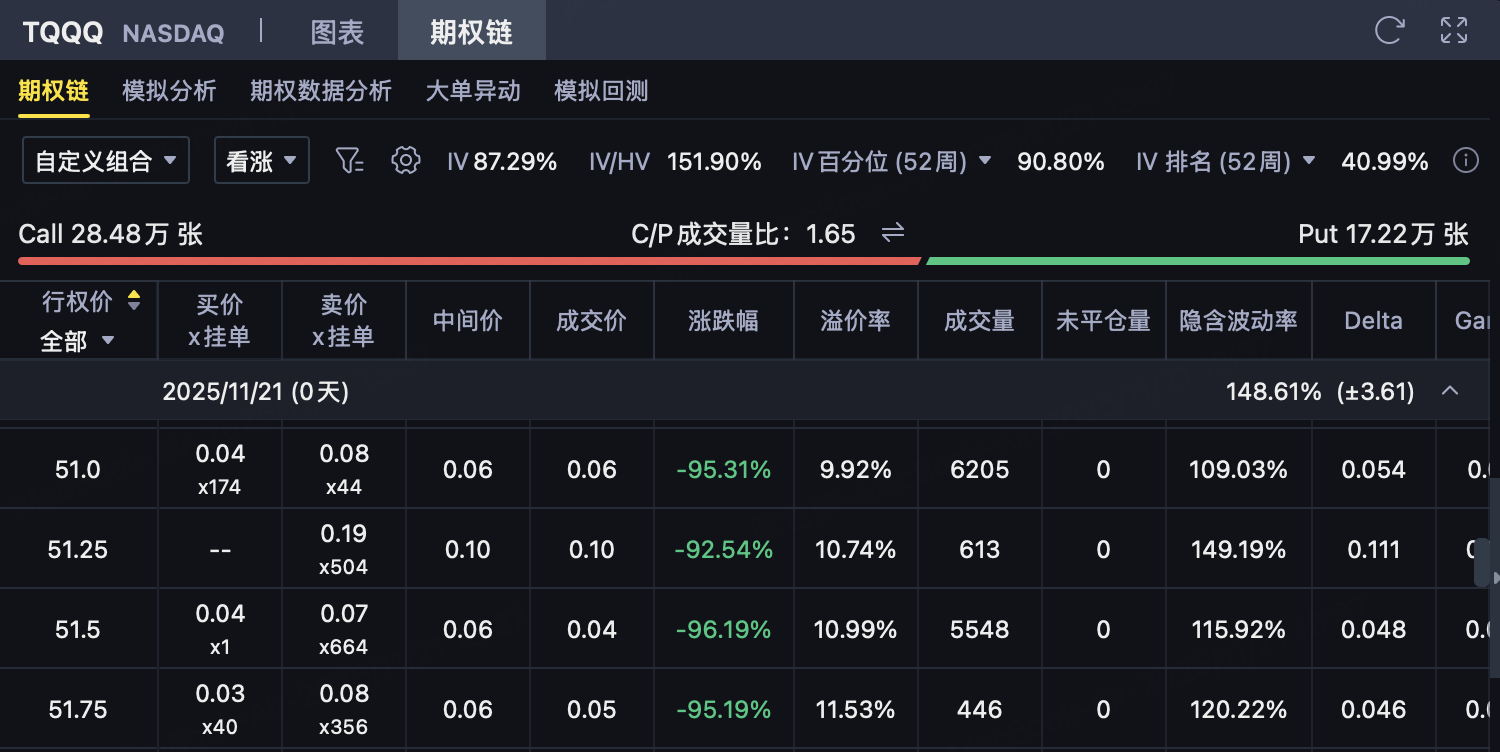Click the fullscreen expand icon
The height and width of the screenshot is (752, 1500).
(x=1453, y=31)
